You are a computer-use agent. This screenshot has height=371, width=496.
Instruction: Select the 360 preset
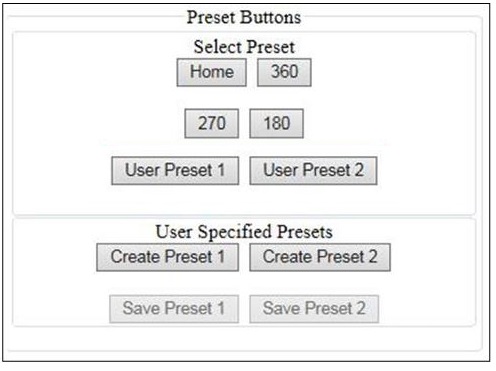(x=284, y=72)
